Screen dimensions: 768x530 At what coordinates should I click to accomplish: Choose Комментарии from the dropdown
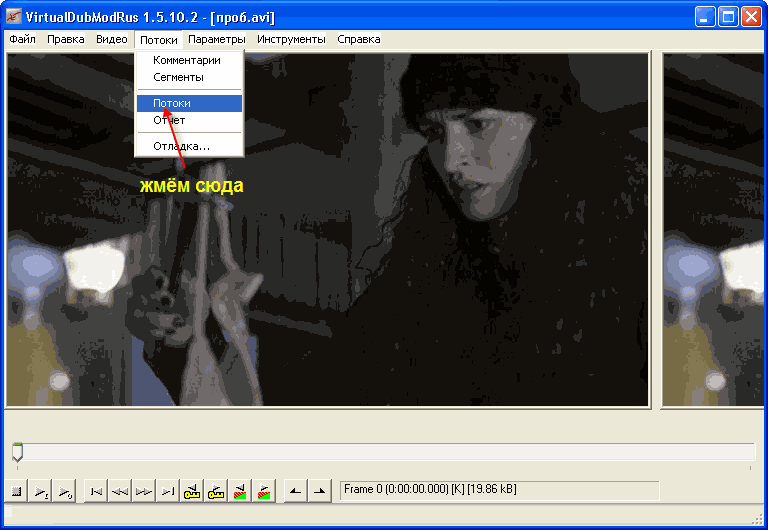coord(190,60)
